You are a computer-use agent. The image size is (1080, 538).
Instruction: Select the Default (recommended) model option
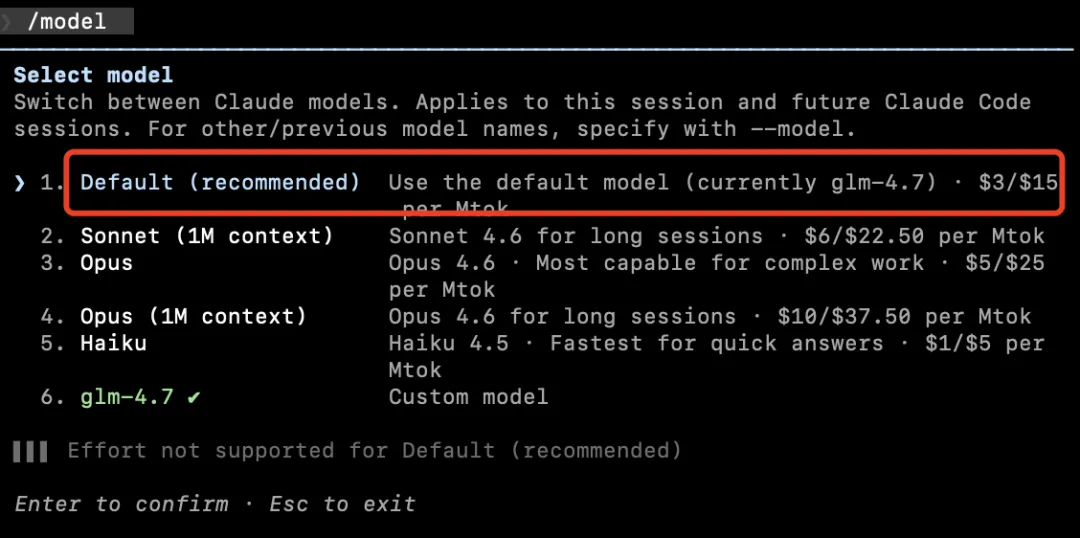[220, 183]
